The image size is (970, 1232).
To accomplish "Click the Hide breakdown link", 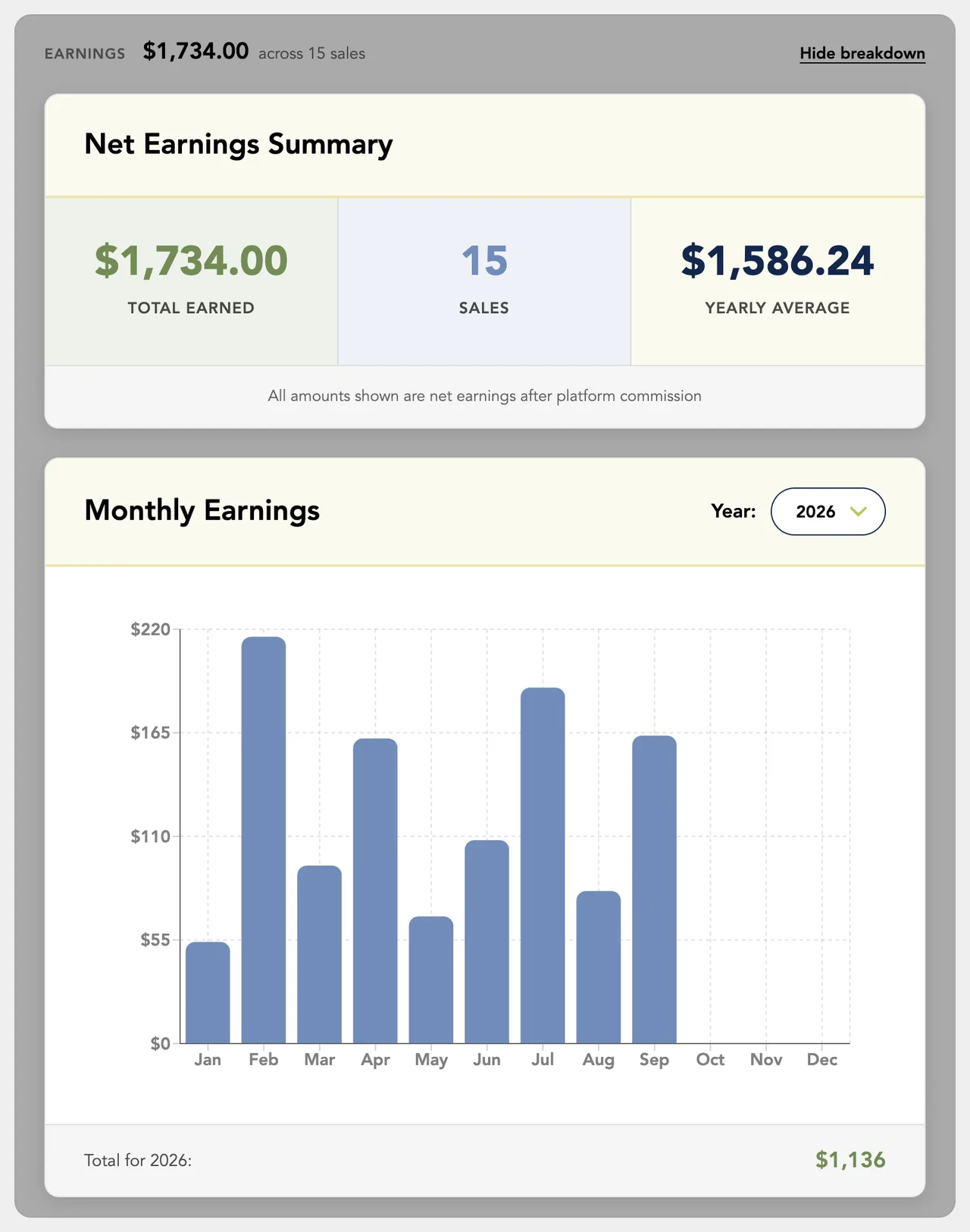I will click(x=862, y=53).
